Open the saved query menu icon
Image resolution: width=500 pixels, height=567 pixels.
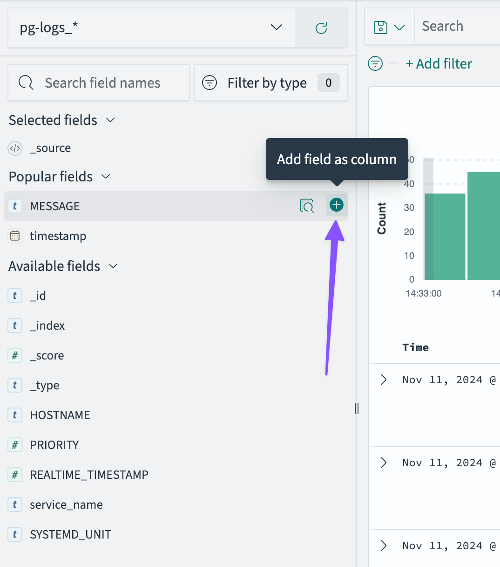point(389,27)
